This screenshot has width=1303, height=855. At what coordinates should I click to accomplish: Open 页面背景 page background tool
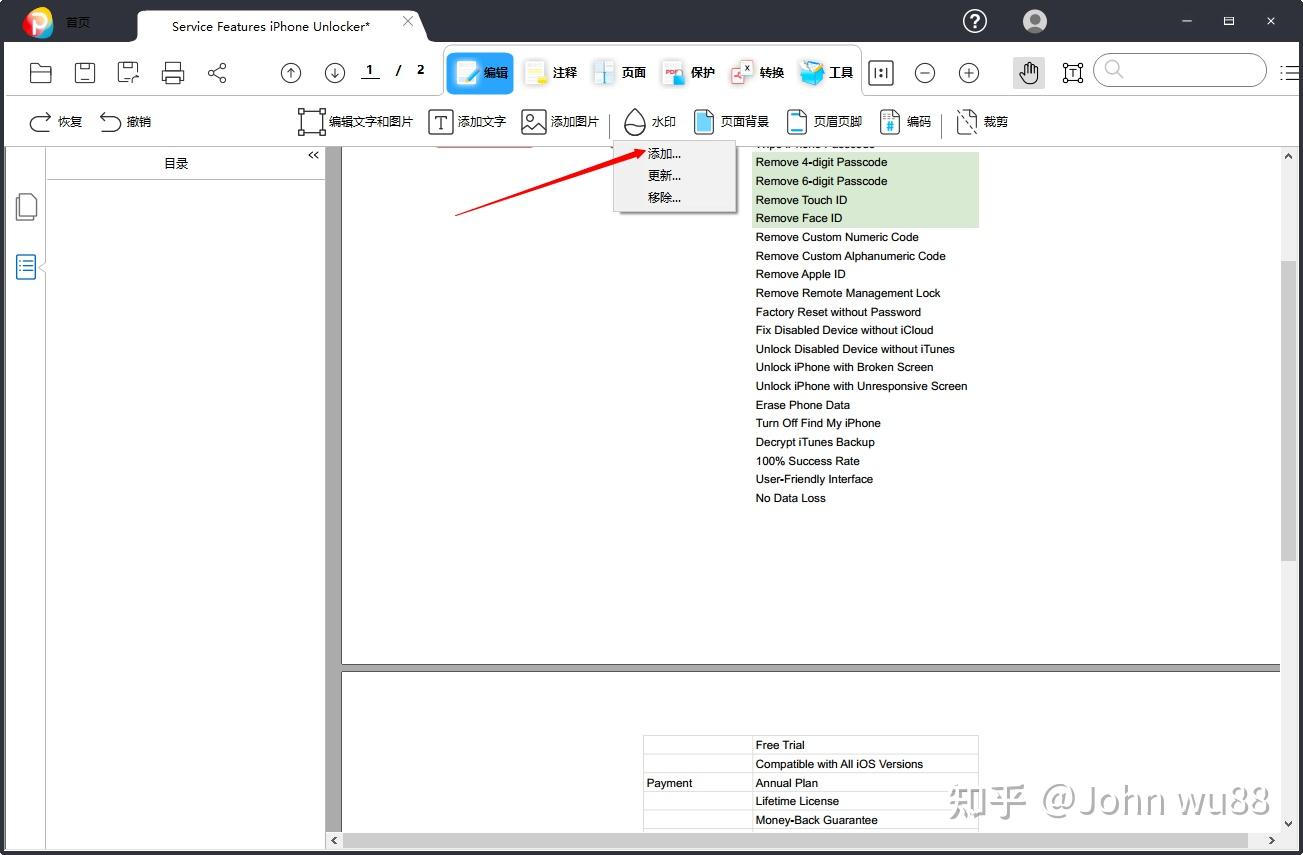(732, 121)
